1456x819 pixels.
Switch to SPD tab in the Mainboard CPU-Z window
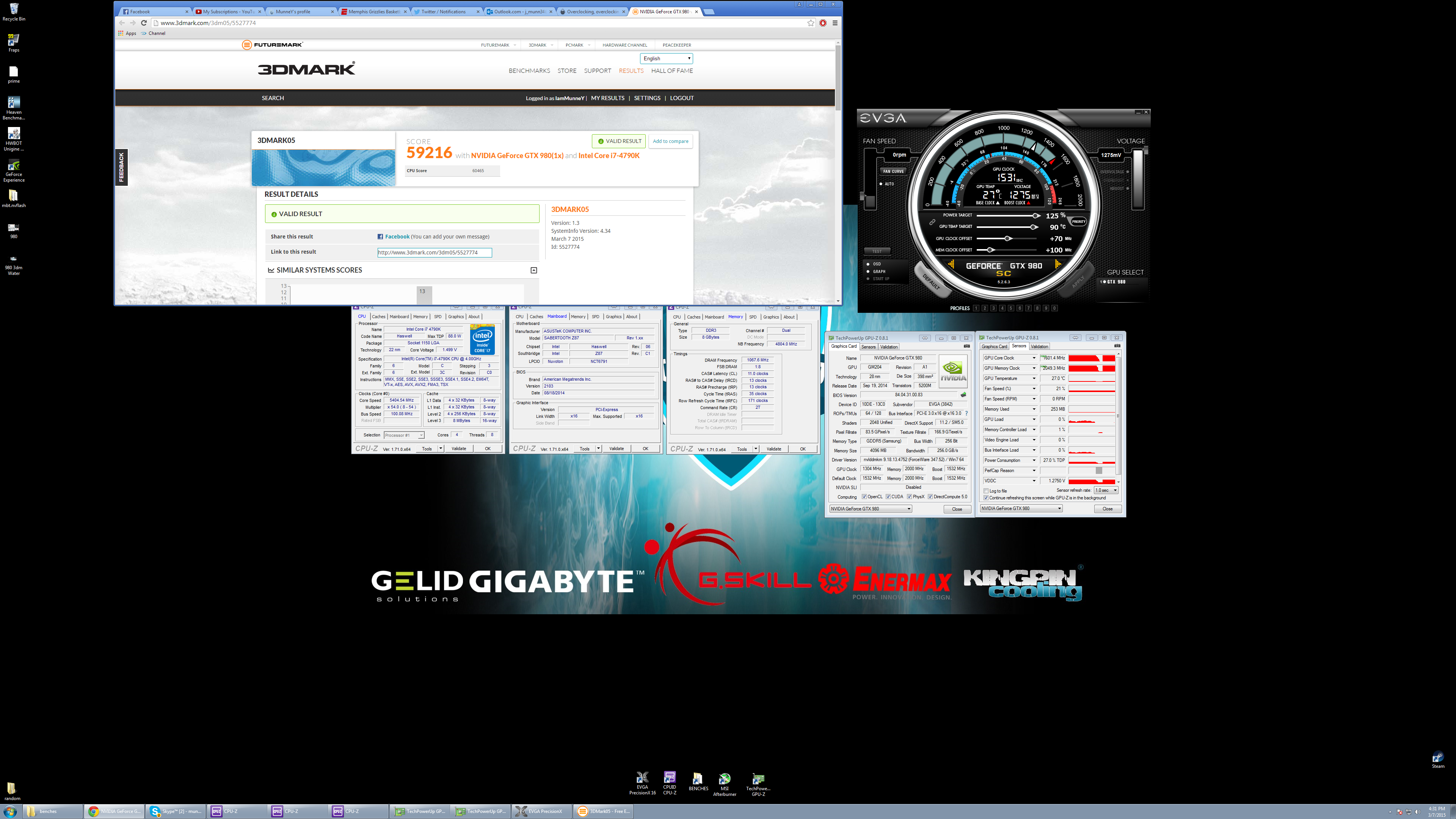(595, 317)
